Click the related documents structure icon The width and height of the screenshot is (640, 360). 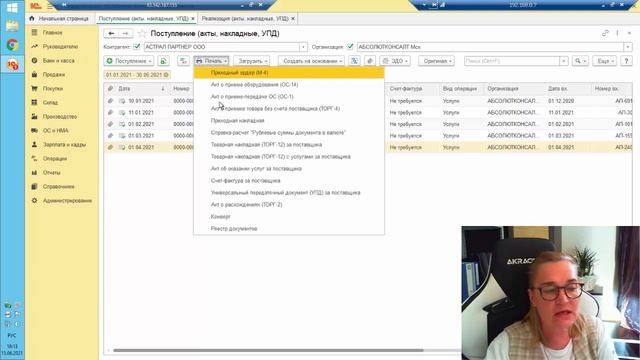354,61
